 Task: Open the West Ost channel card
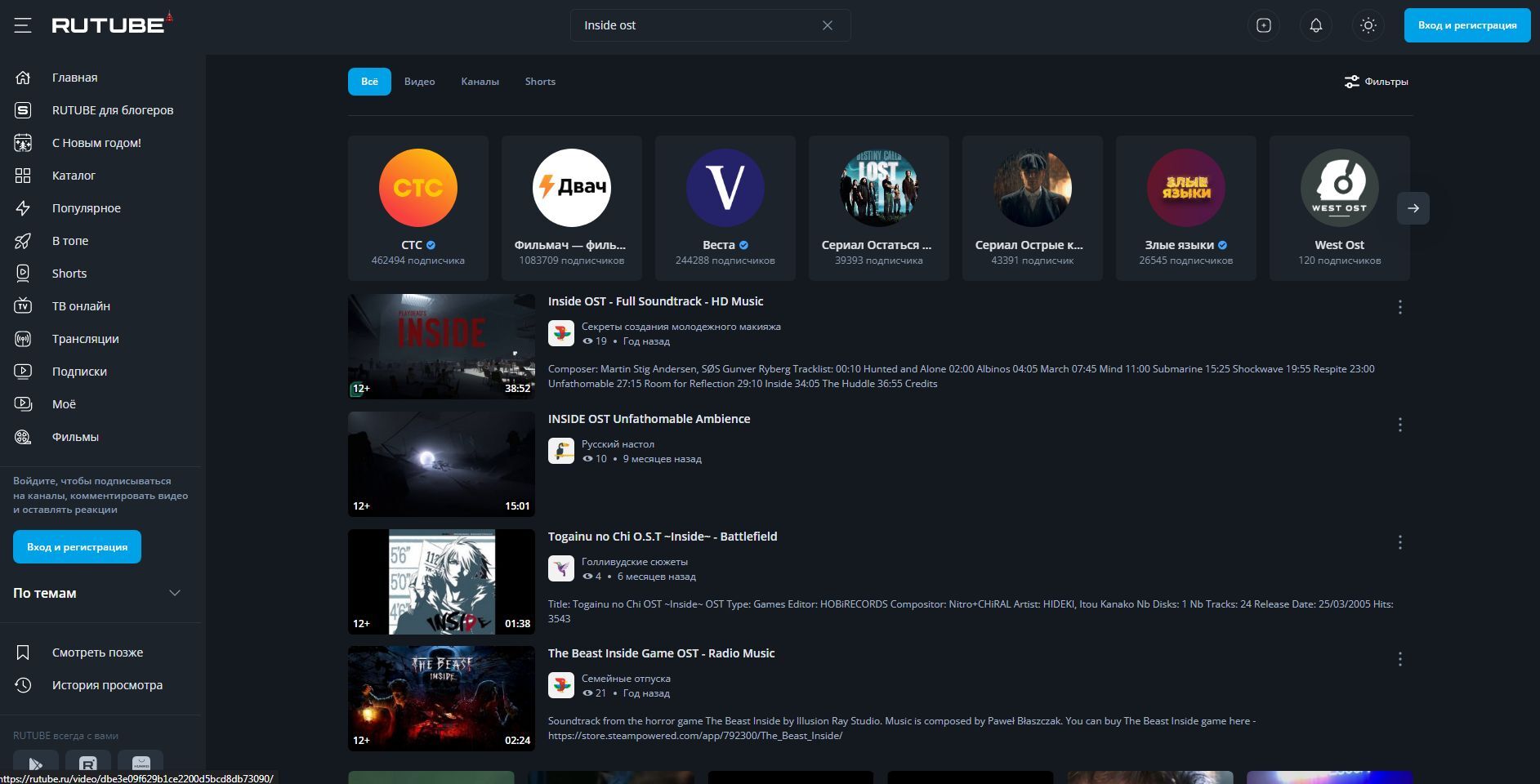tap(1340, 208)
